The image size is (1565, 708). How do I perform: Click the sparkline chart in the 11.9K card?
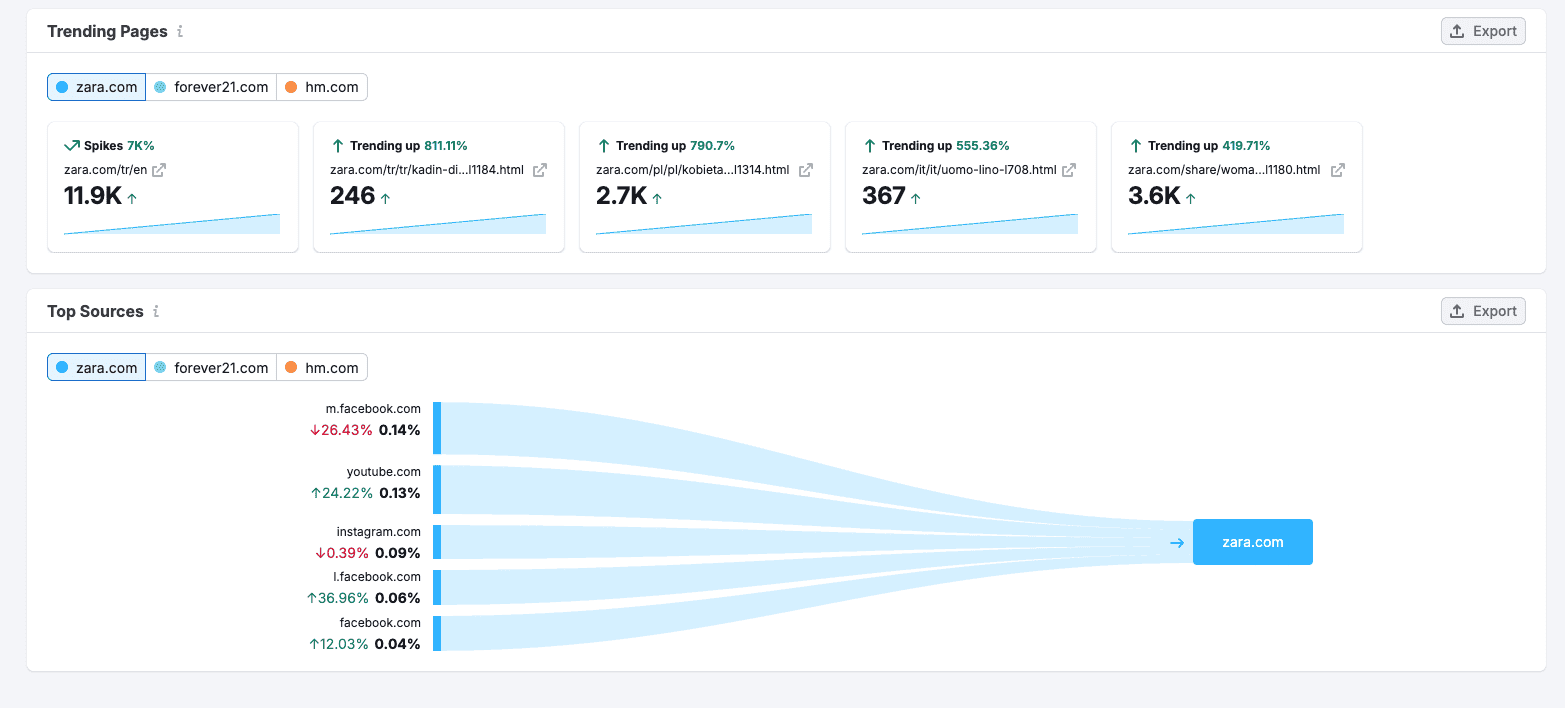click(172, 224)
